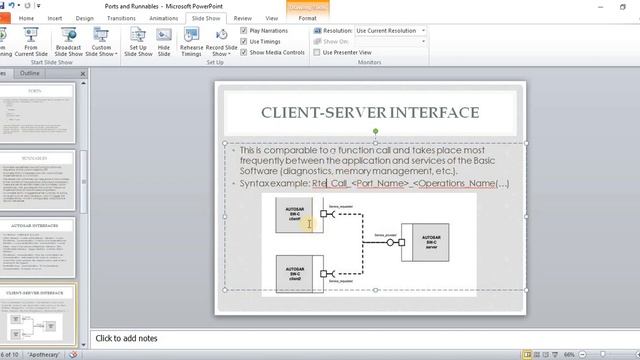Click the Hide Slide button
Viewport: 640px width, 360px height.
click(164, 42)
